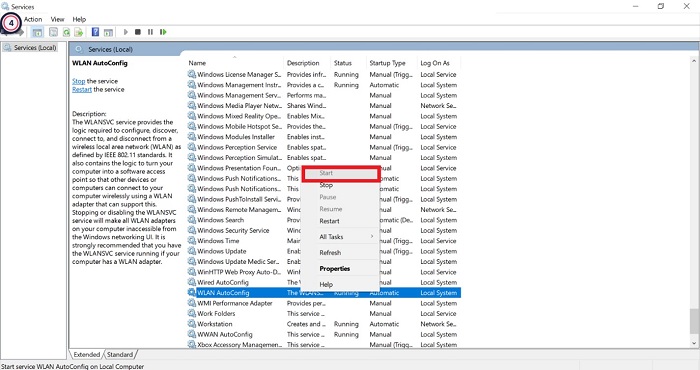This screenshot has width=700, height=370.
Task: Open the Help menu in menu bar
Action: pos(79,19)
